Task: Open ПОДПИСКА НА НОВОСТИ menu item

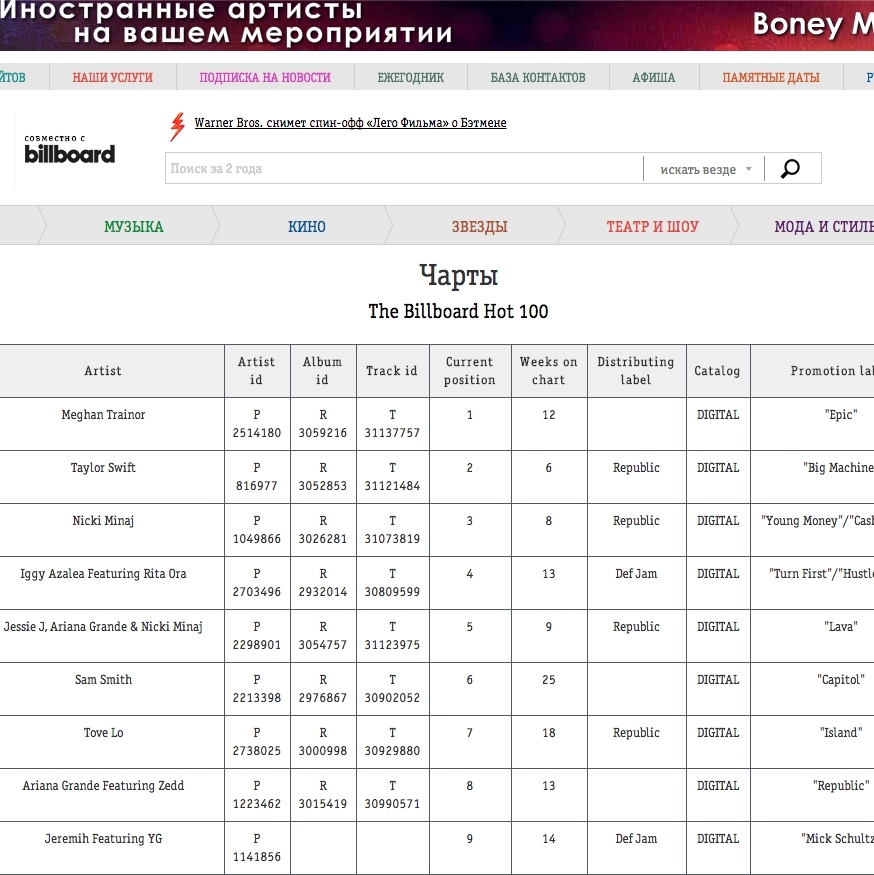Action: point(265,77)
